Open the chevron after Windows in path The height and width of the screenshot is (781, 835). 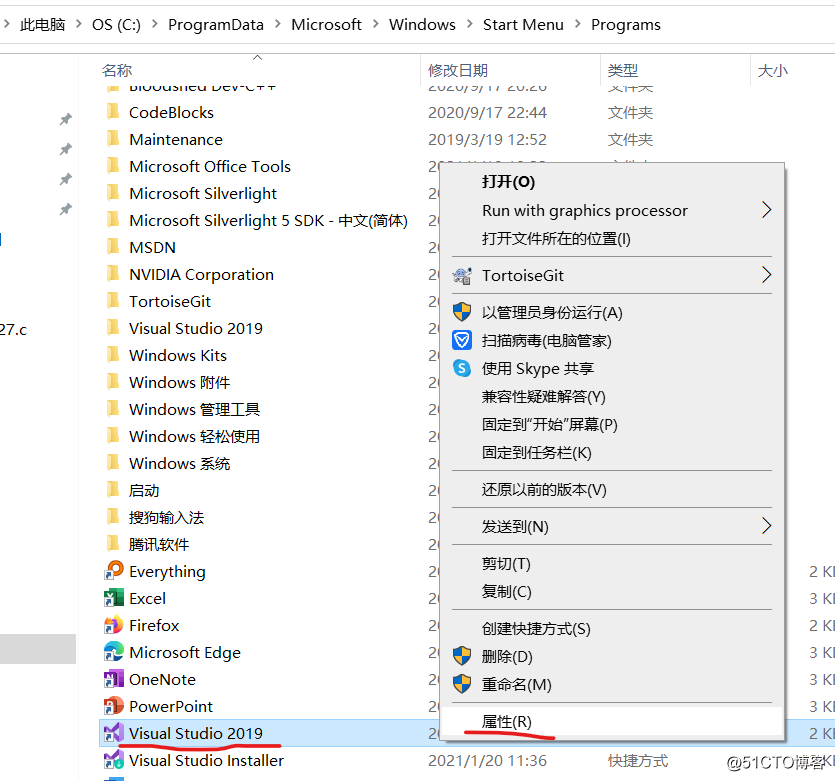(x=469, y=24)
